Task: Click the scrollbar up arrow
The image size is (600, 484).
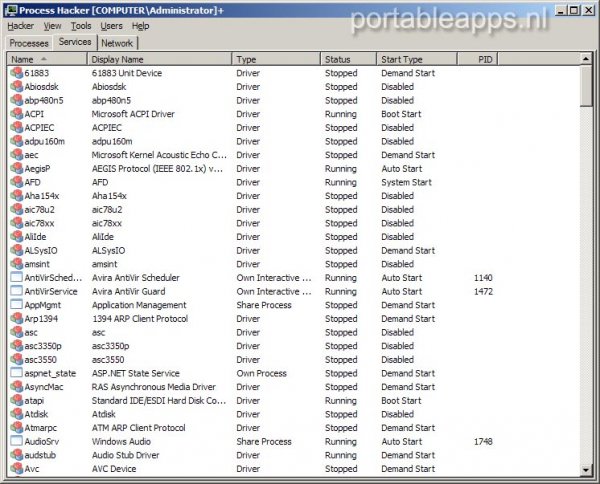Action: (586, 59)
